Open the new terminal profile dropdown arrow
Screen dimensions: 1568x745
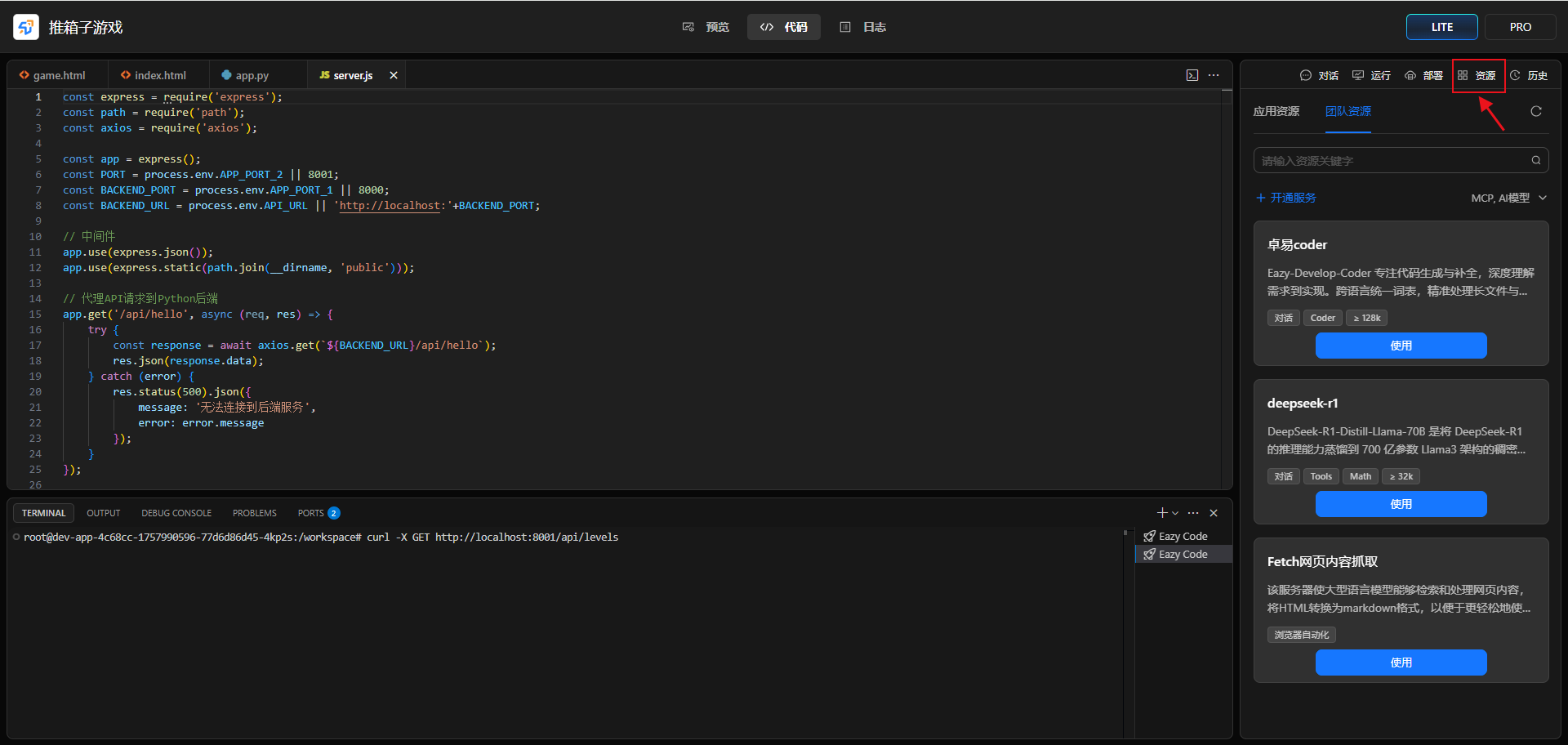[x=1175, y=513]
